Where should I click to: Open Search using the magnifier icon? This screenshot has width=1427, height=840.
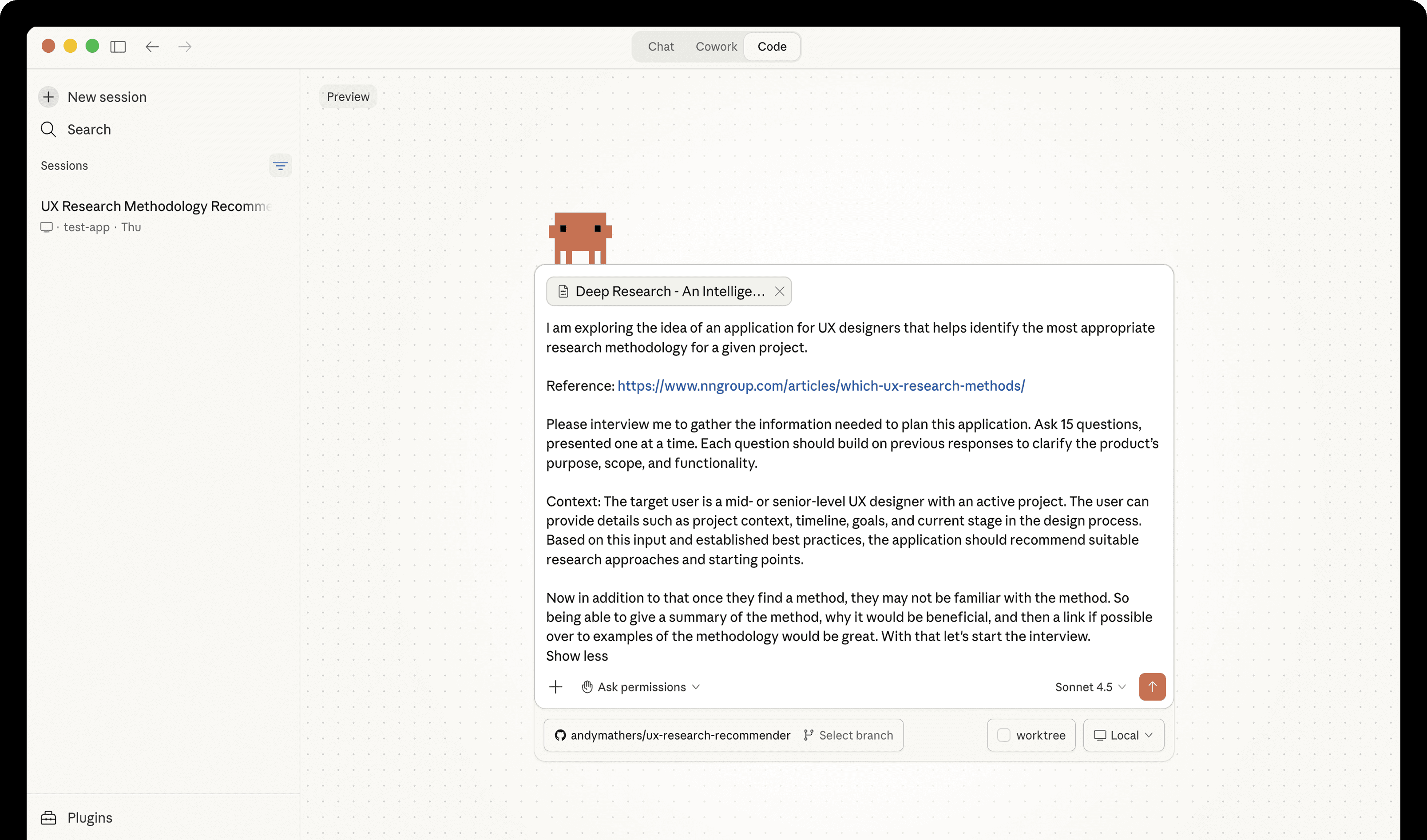(x=49, y=129)
